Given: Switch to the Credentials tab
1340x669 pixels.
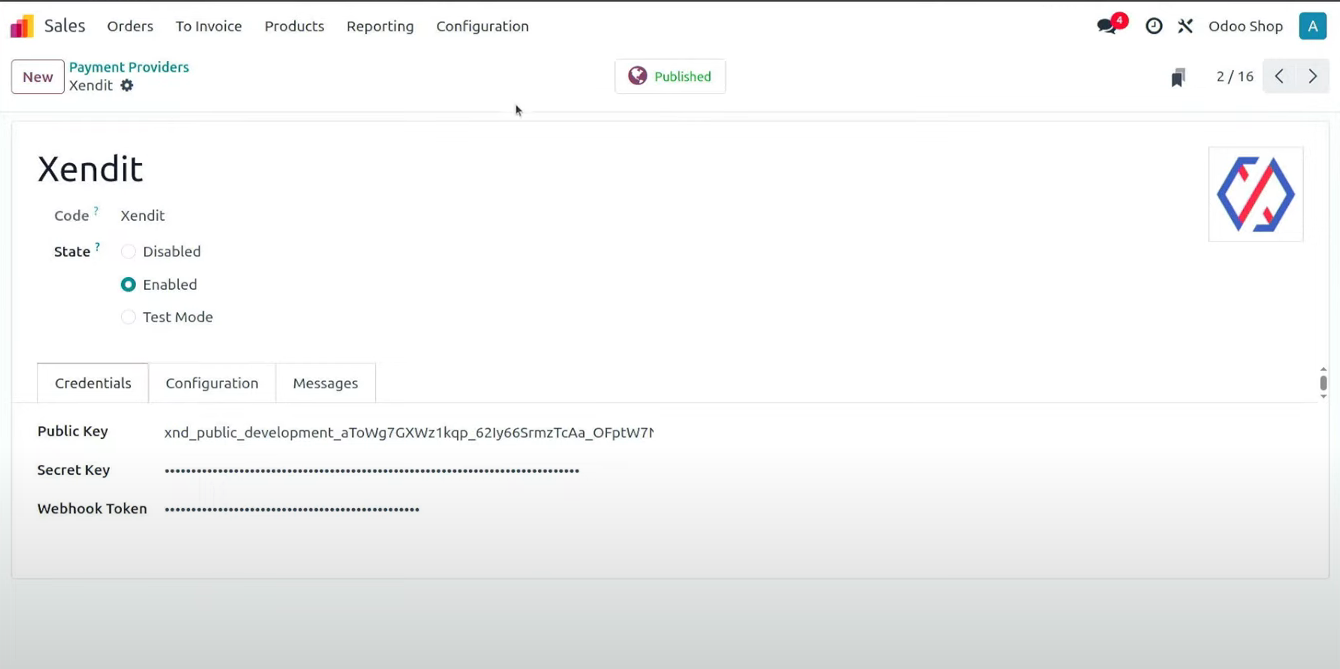Looking at the screenshot, I should coord(93,383).
